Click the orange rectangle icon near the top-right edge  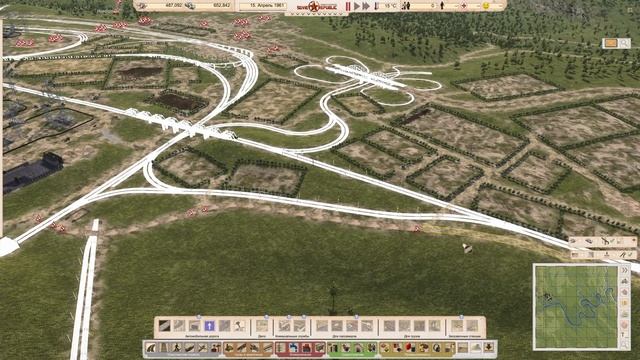(x=611, y=43)
